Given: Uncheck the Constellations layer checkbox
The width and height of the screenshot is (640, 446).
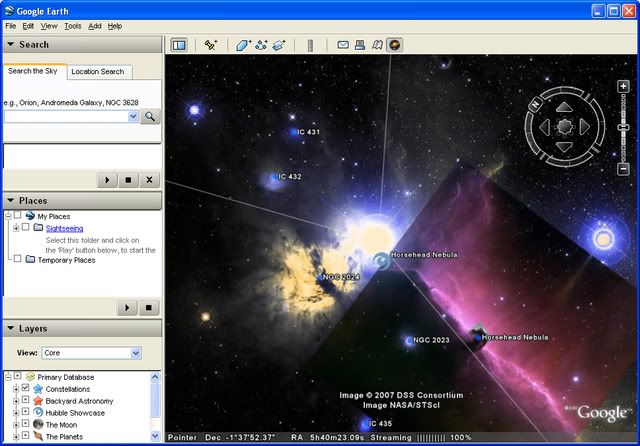Looking at the screenshot, I should tap(25, 389).
